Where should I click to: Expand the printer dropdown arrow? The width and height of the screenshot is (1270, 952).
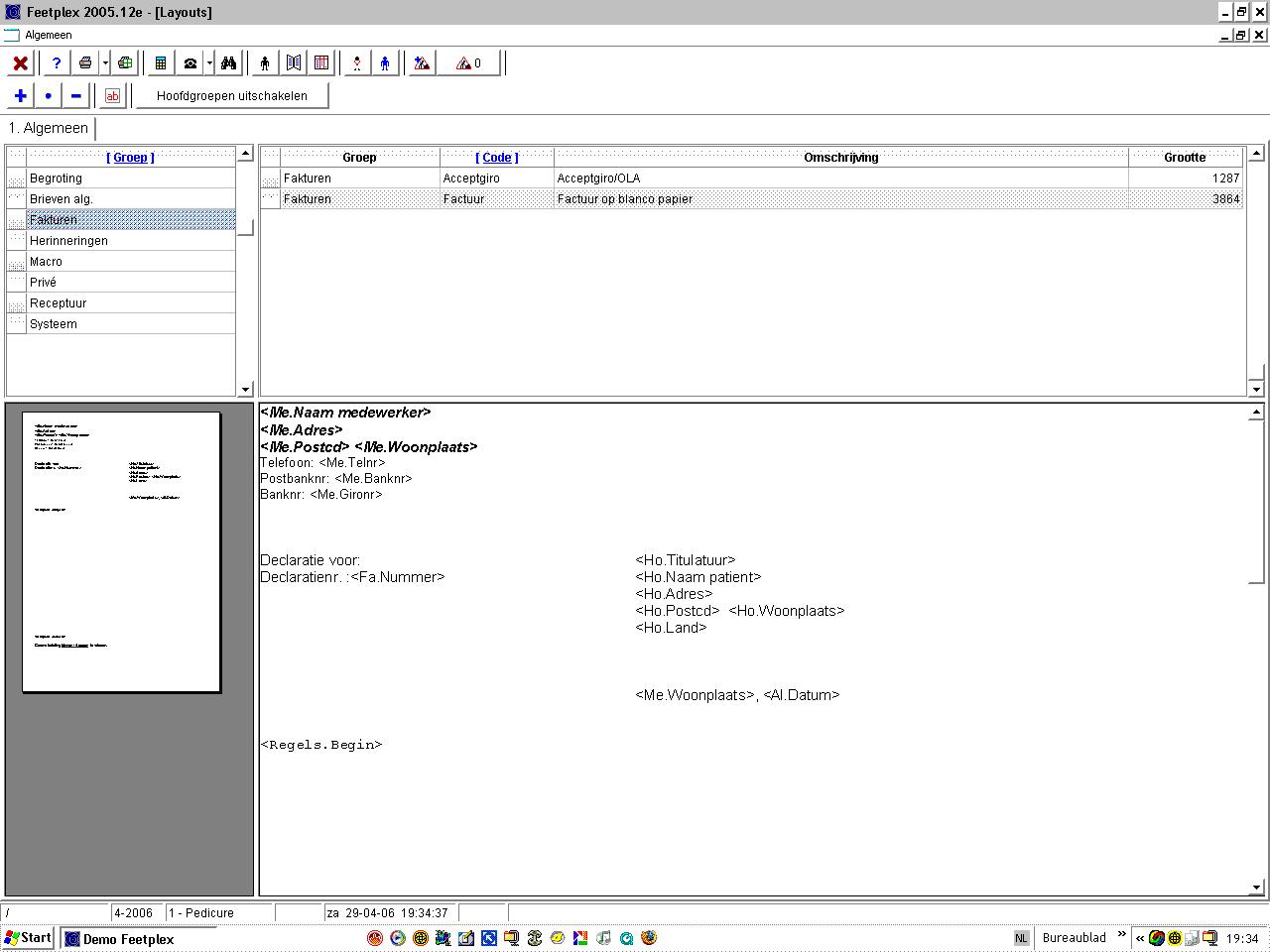pos(105,63)
